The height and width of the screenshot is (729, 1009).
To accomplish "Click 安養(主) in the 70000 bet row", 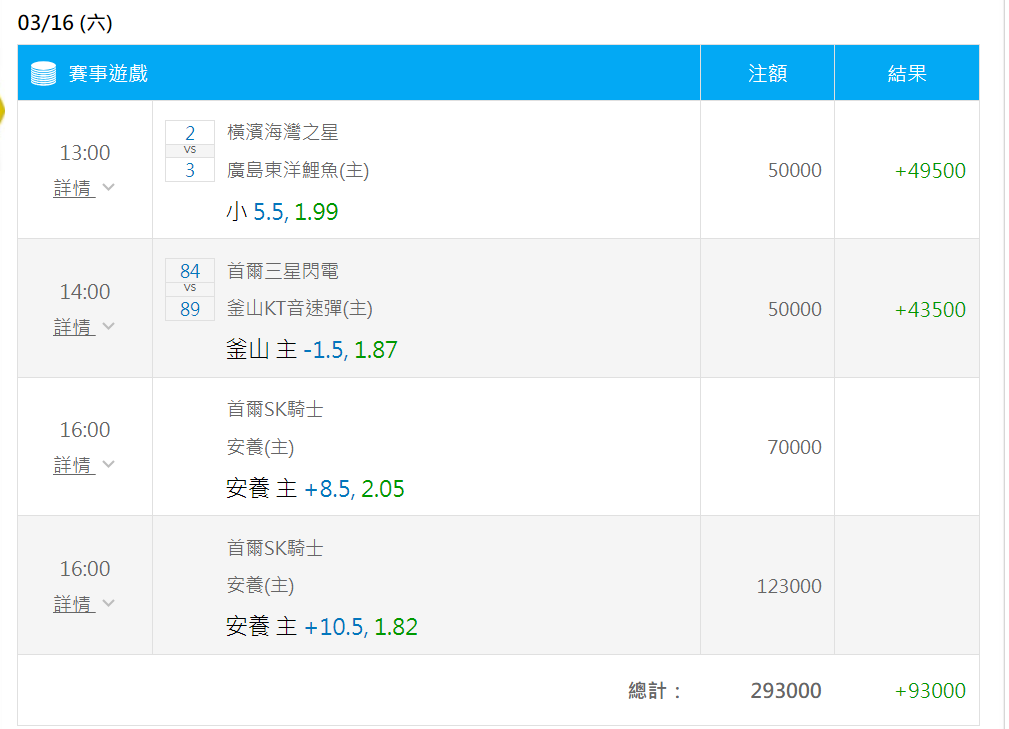I will pos(261,447).
